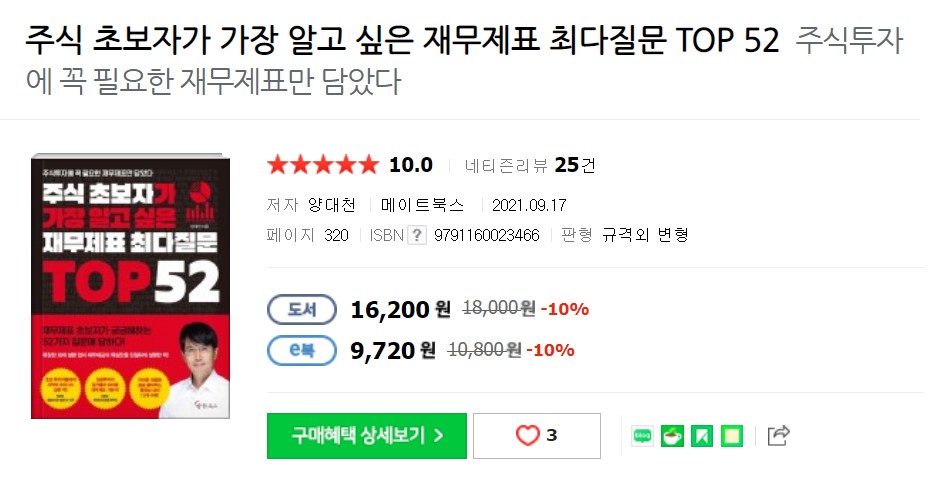Click the 9,720원 ebook price
This screenshot has height=482, width=940.
point(393,350)
